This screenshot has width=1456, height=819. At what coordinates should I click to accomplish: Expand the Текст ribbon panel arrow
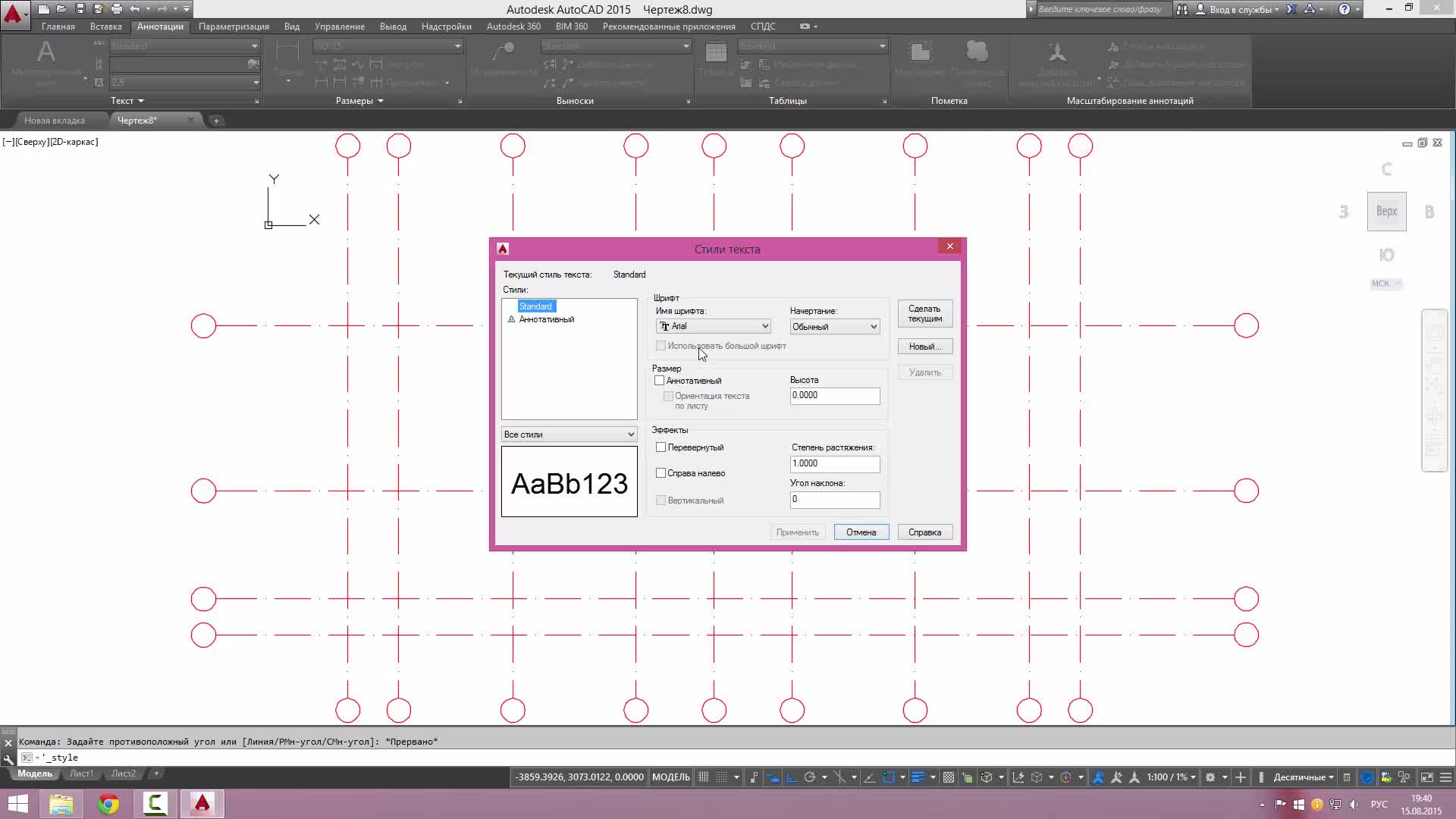pos(140,101)
